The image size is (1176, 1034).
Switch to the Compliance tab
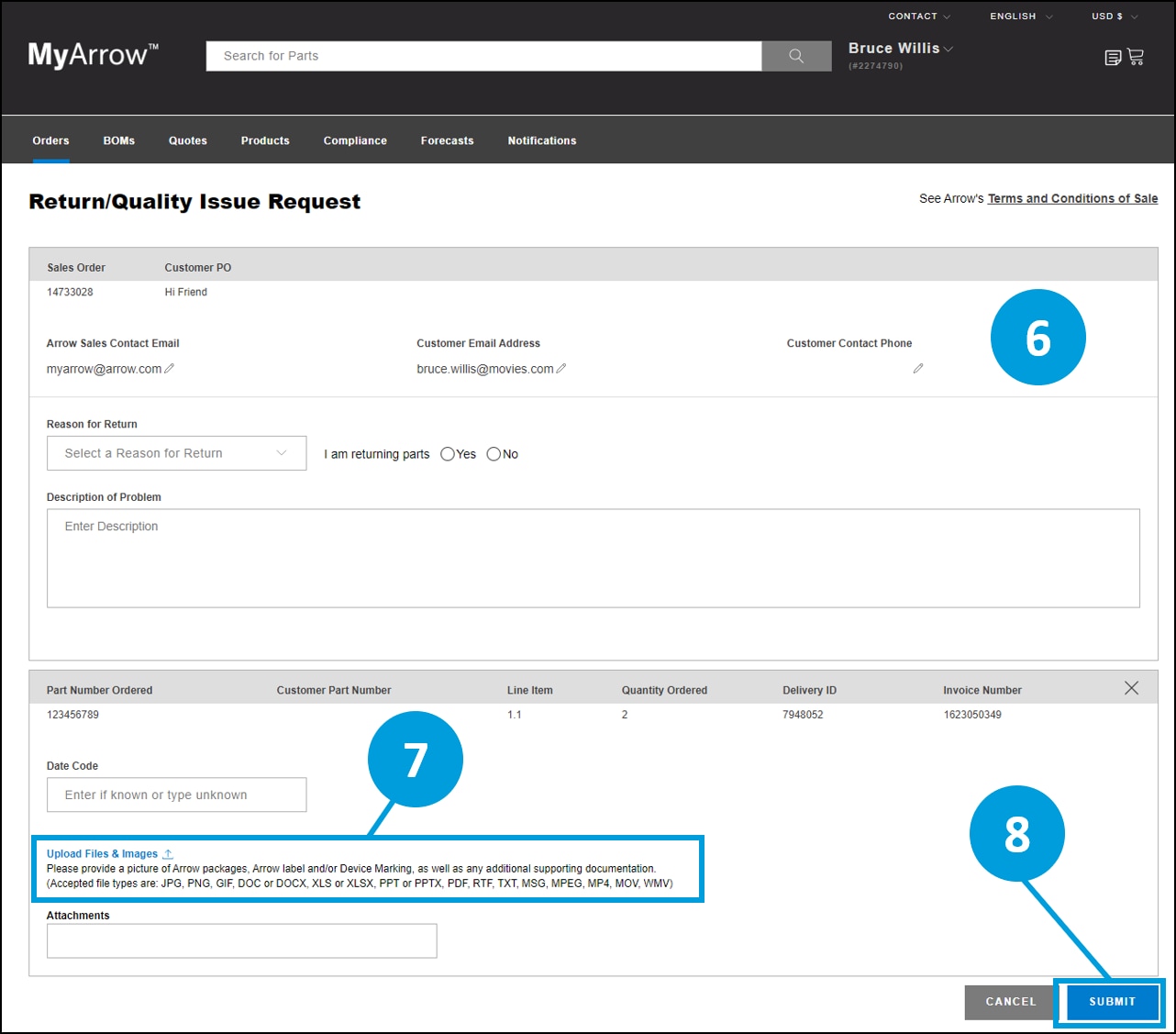pos(355,140)
